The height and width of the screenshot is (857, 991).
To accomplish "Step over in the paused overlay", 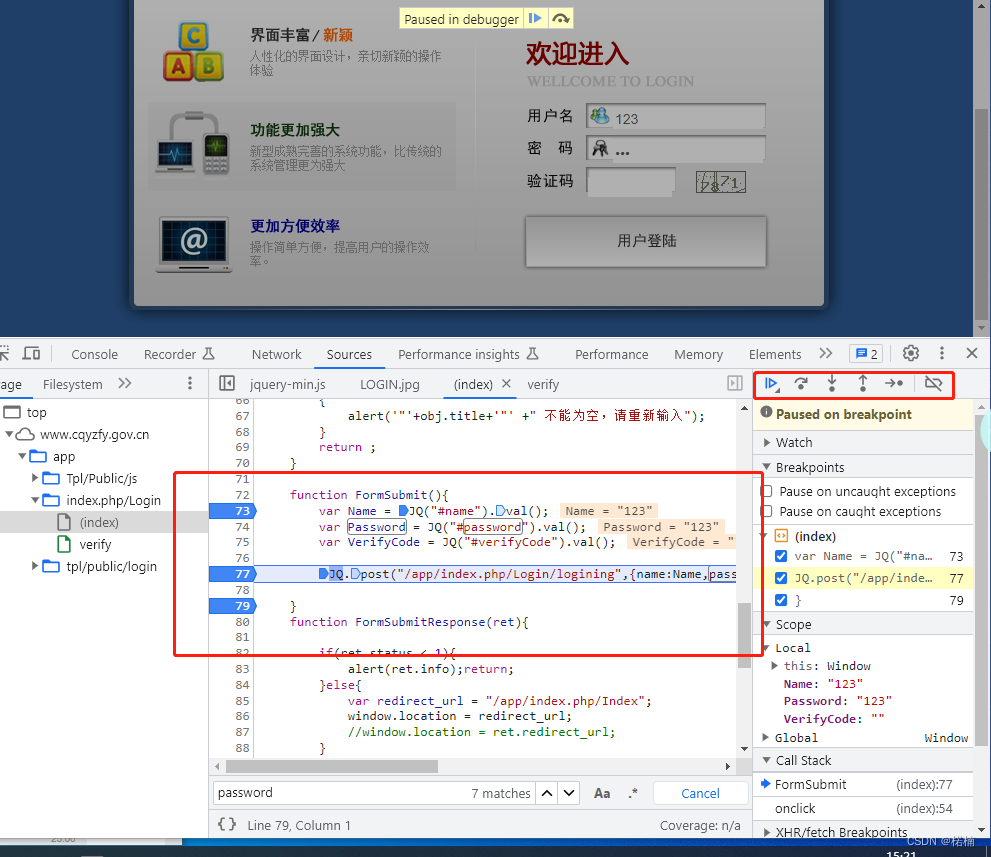I will click(x=561, y=18).
